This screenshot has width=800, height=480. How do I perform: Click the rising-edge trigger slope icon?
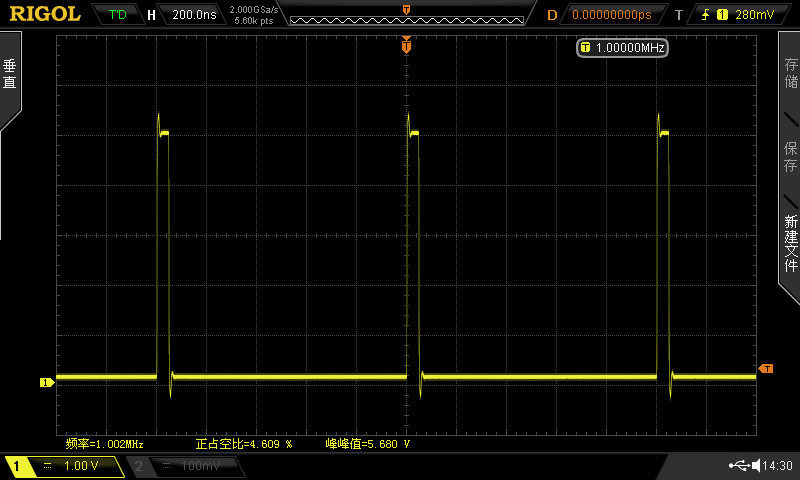click(x=706, y=15)
